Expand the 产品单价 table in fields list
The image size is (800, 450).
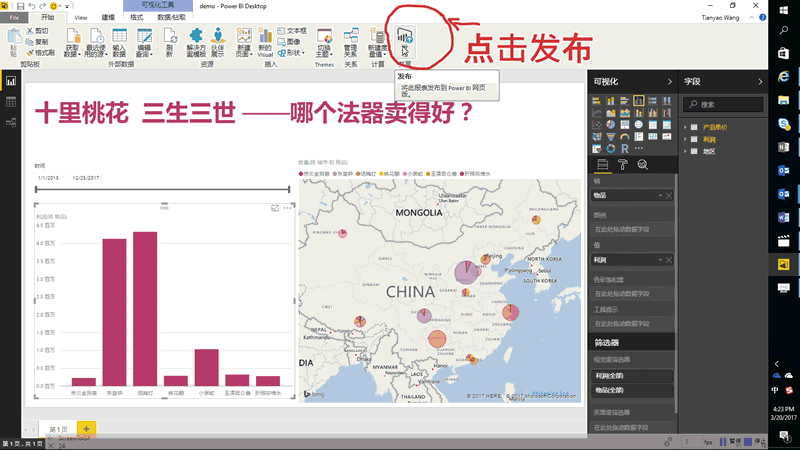[687, 127]
